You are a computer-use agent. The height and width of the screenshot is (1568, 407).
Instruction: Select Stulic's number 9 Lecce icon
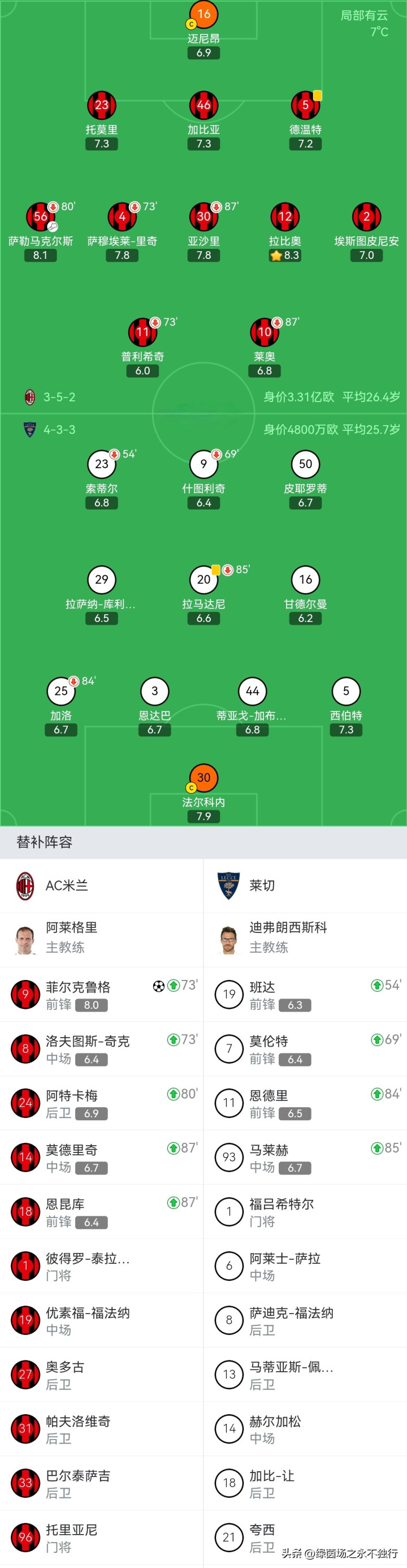click(x=204, y=464)
